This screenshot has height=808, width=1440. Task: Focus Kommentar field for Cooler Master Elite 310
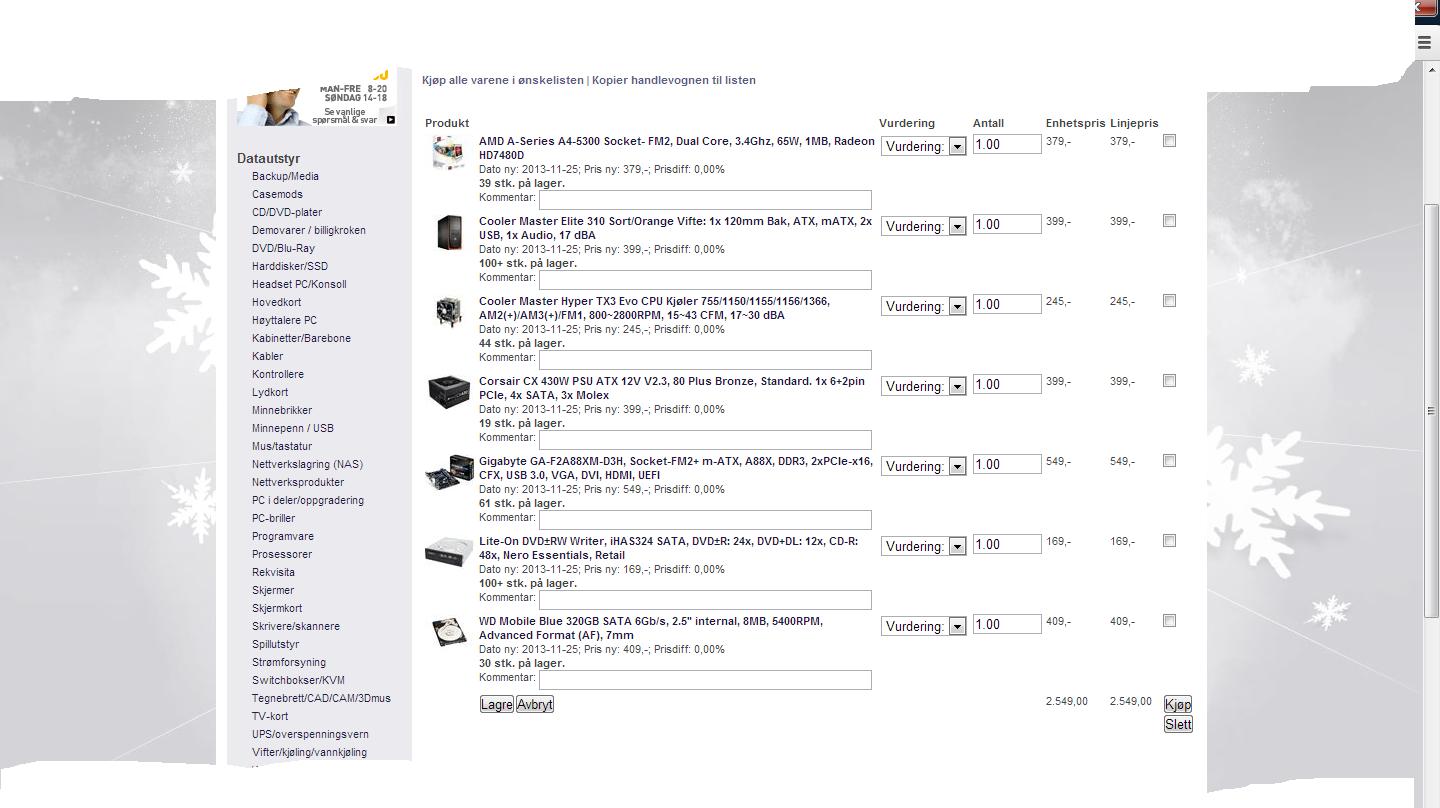[705, 280]
